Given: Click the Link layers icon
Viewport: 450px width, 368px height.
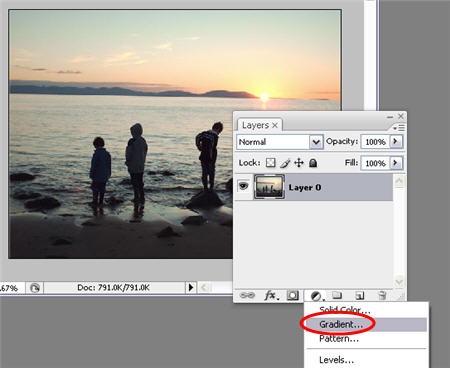Looking at the screenshot, I should pyautogui.click(x=247, y=295).
